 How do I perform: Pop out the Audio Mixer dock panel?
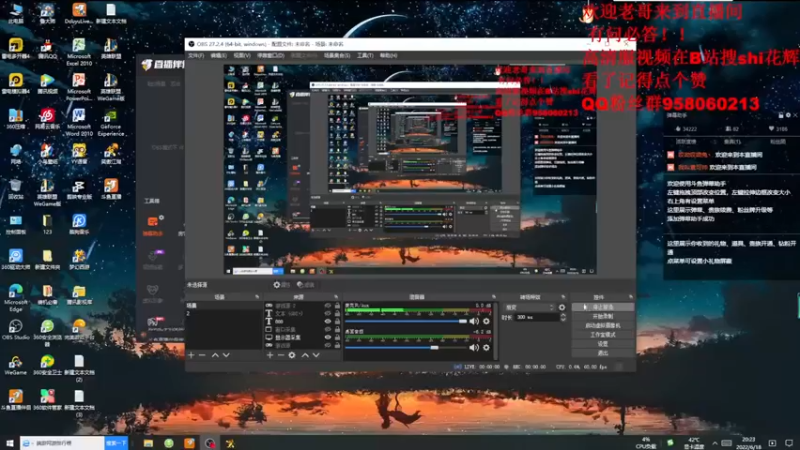[x=493, y=296]
